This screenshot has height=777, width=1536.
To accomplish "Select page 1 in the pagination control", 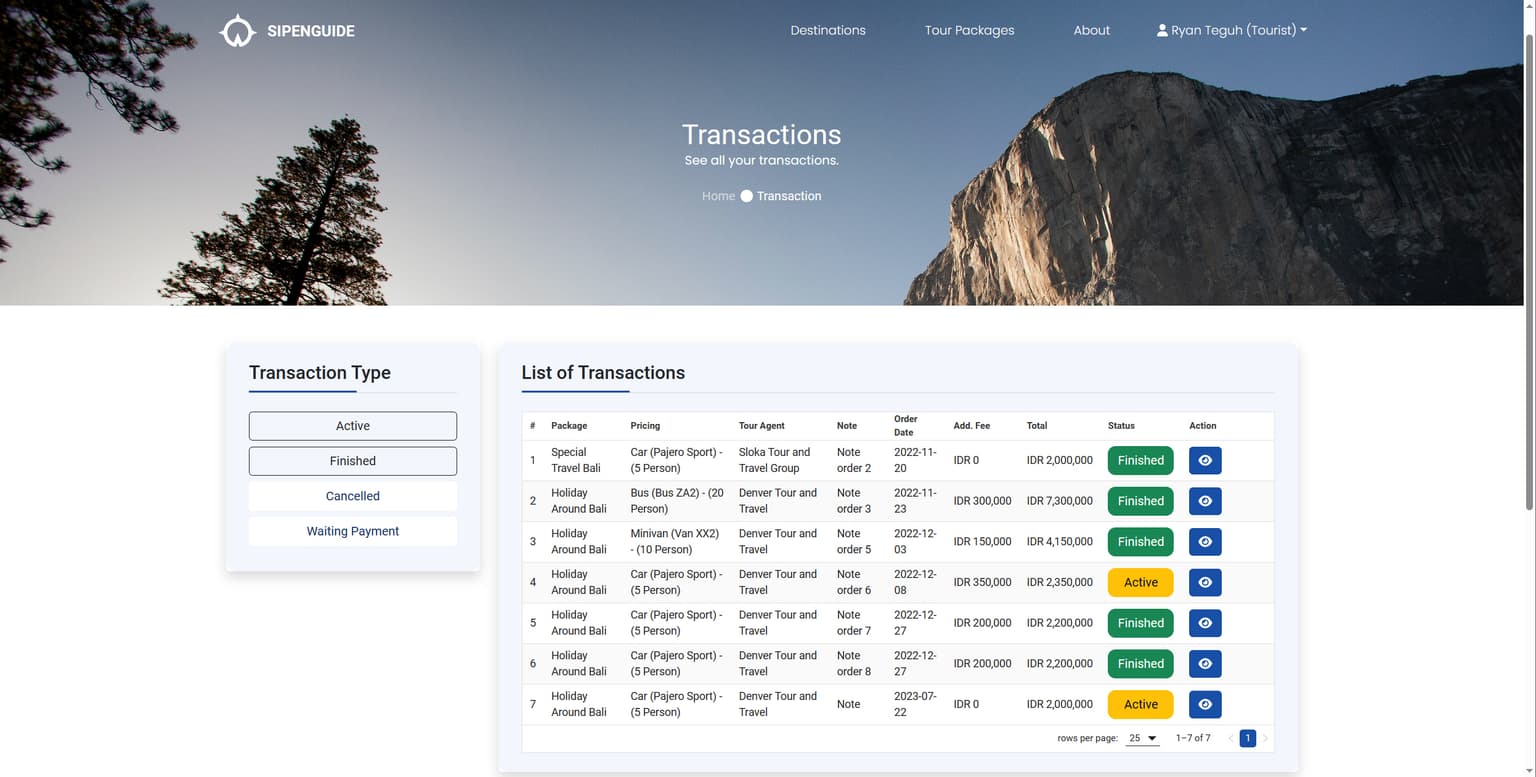I will (x=1247, y=738).
